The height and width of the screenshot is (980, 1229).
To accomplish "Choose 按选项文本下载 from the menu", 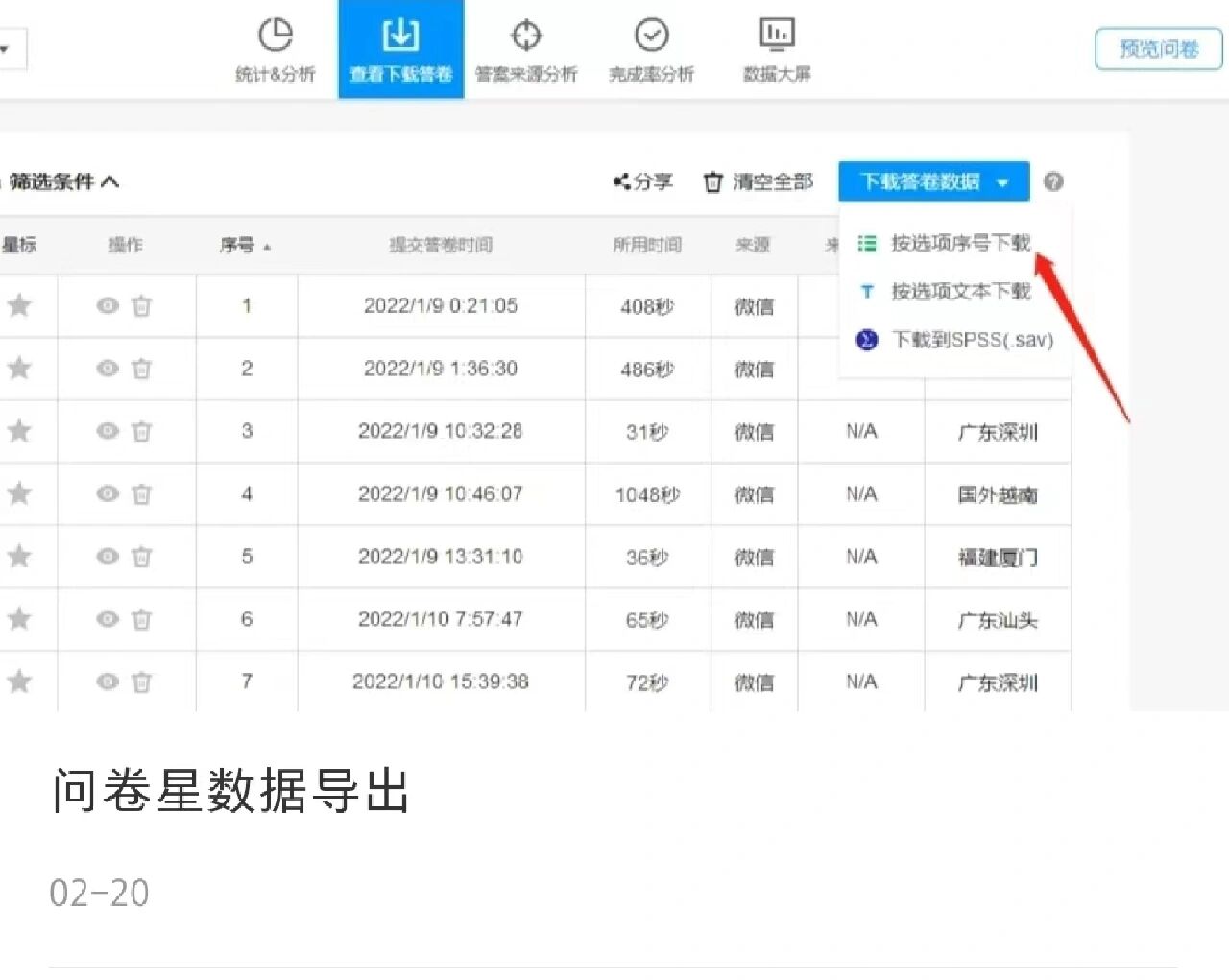I will pos(960,291).
